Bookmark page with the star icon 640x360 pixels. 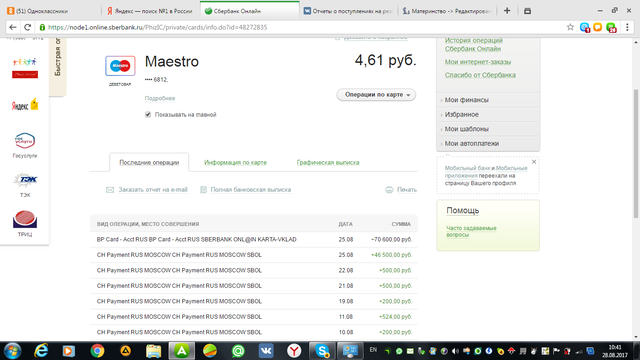(570, 27)
